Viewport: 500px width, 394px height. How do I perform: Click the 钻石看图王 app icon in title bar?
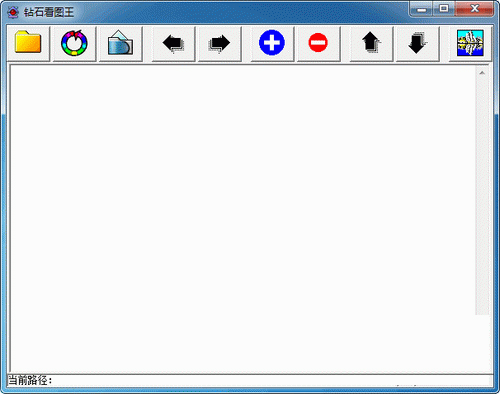tap(13, 12)
